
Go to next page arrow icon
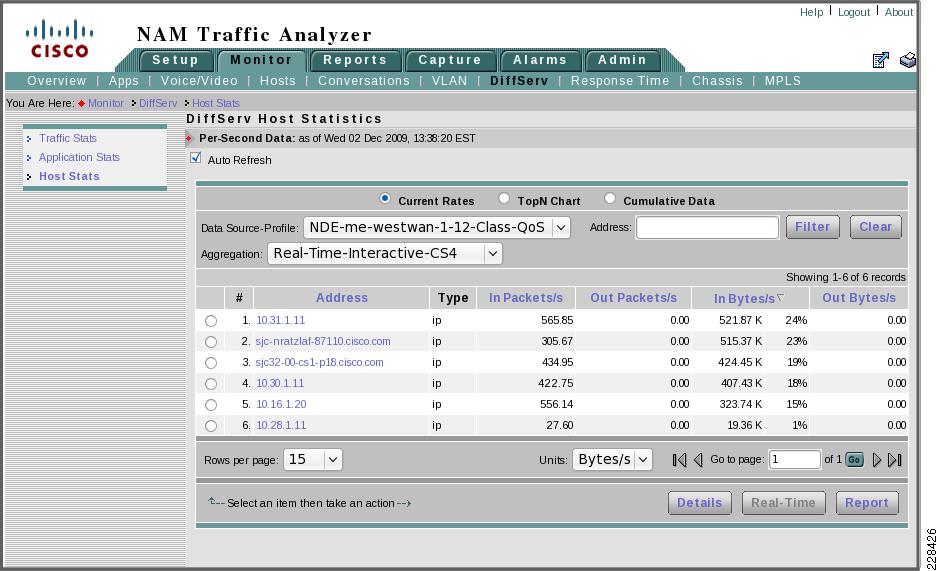click(x=877, y=460)
